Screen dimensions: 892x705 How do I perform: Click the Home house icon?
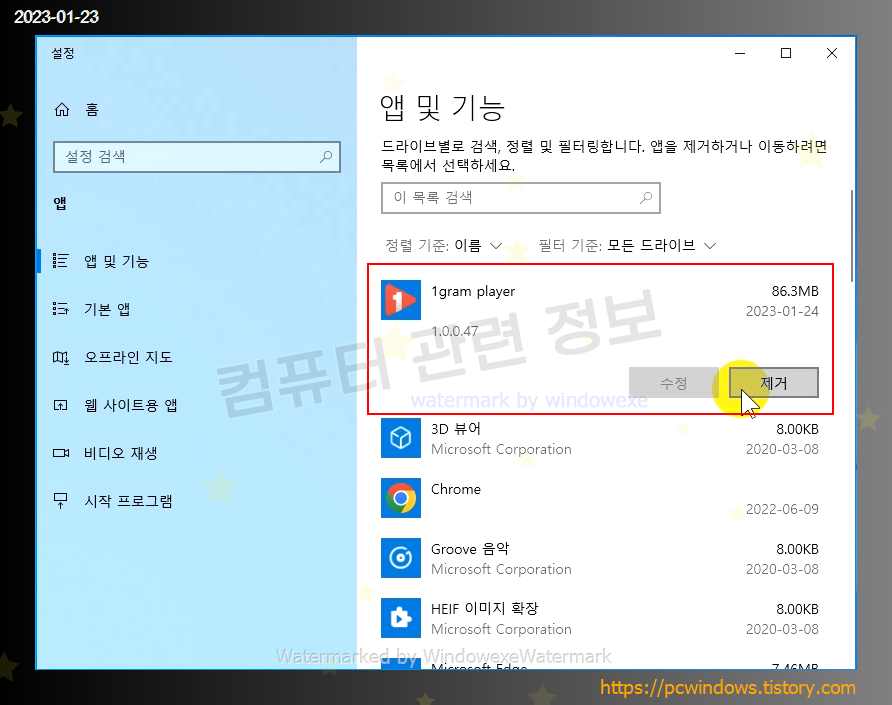point(61,109)
